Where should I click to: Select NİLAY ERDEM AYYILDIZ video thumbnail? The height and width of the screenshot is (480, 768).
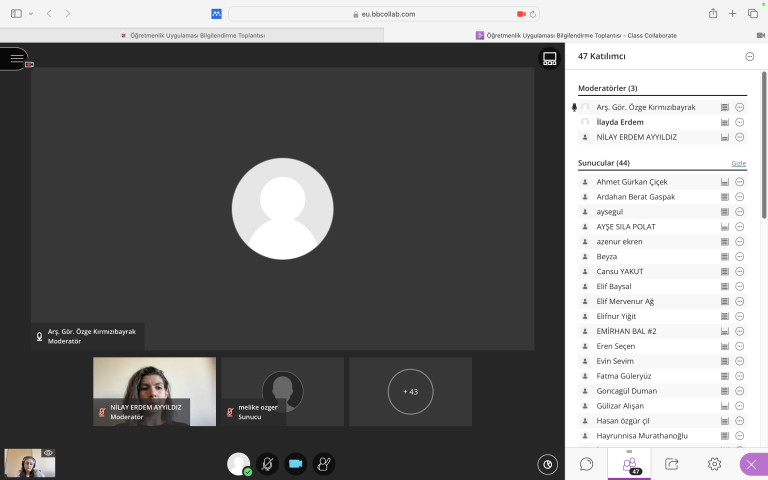click(x=154, y=391)
